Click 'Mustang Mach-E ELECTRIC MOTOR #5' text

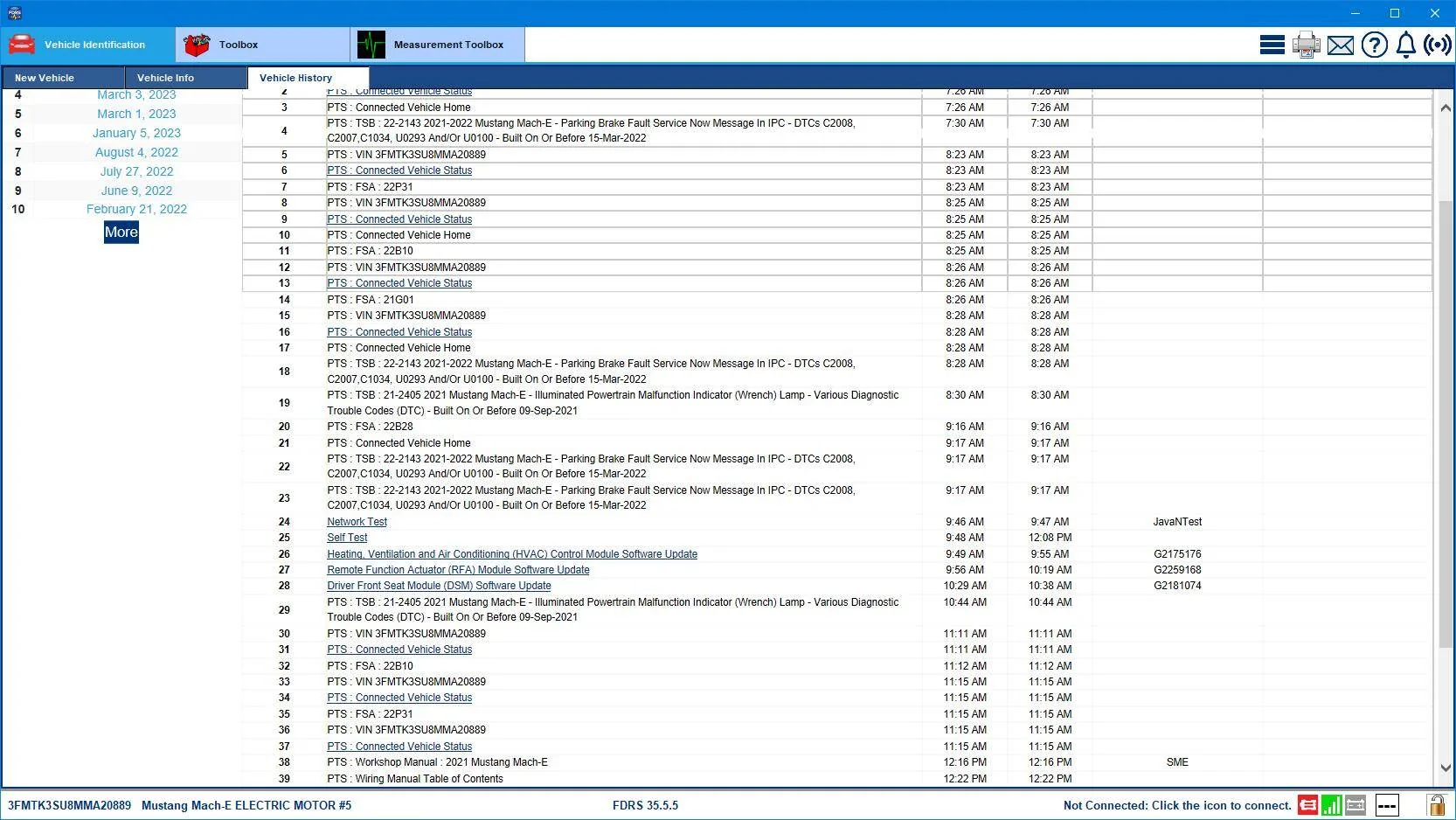pos(246,805)
